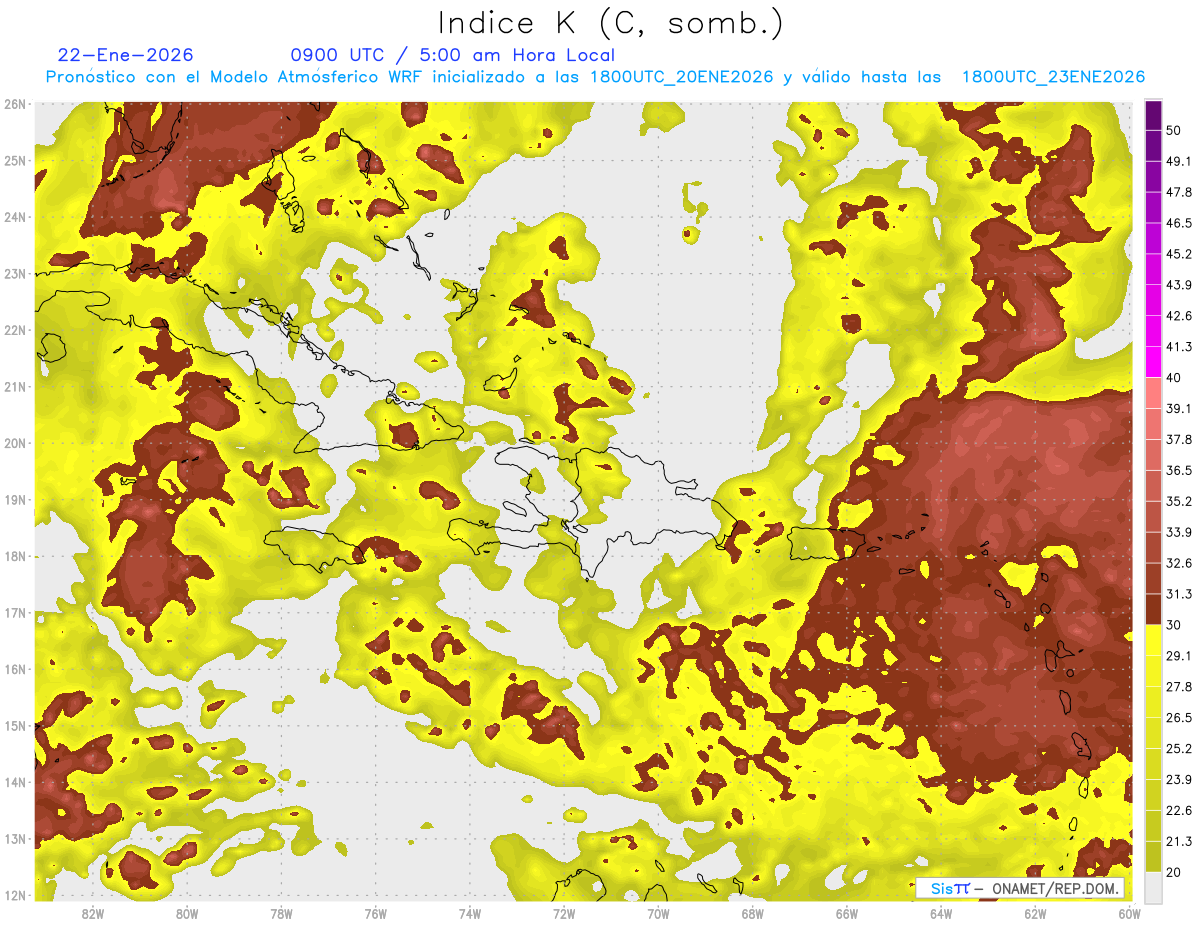This screenshot has height=927, width=1200.
Task: Click the legend value 42.6
Action: (x=1179, y=316)
